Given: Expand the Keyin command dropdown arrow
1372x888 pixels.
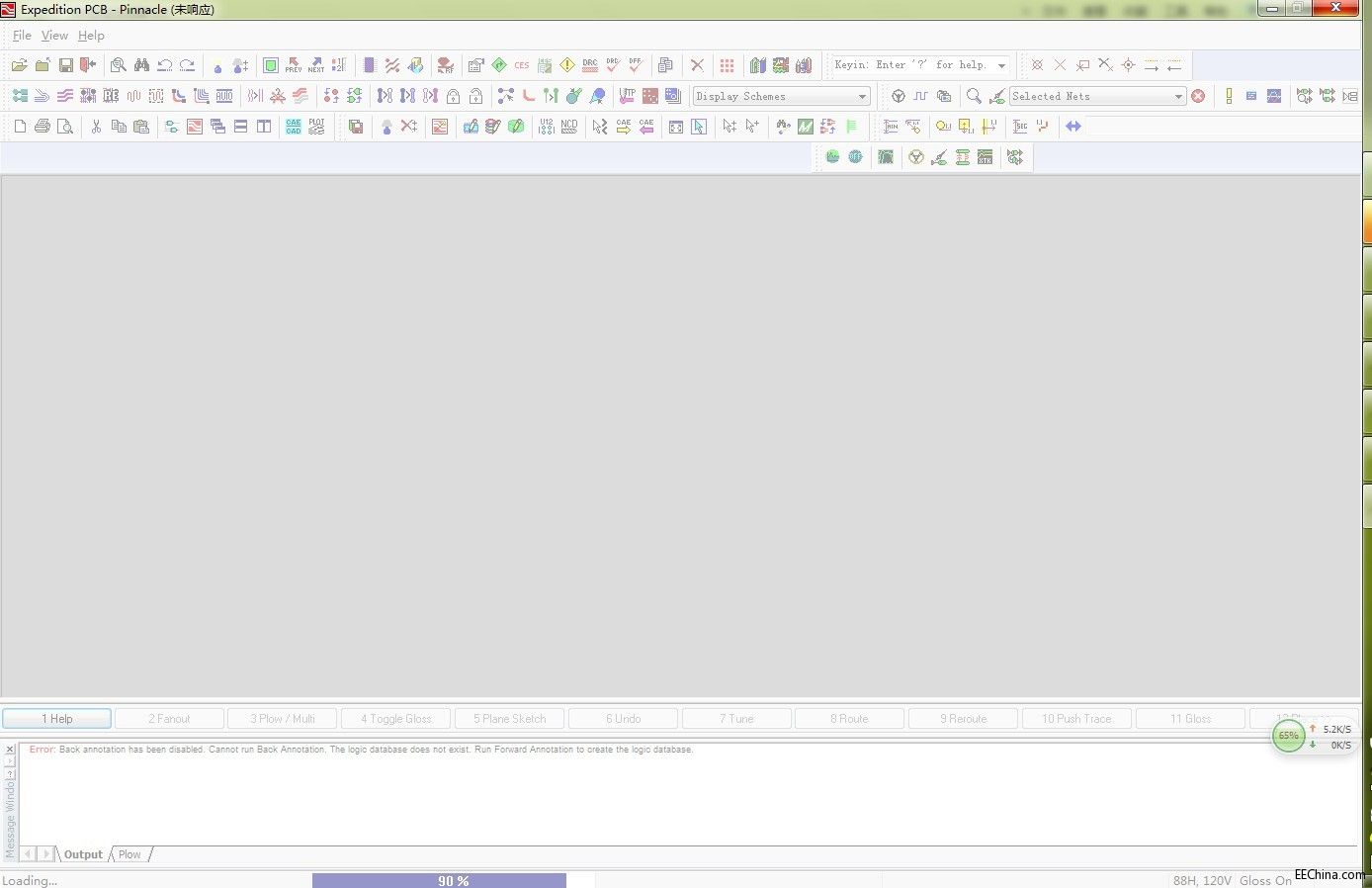Looking at the screenshot, I should tap(1001, 66).
